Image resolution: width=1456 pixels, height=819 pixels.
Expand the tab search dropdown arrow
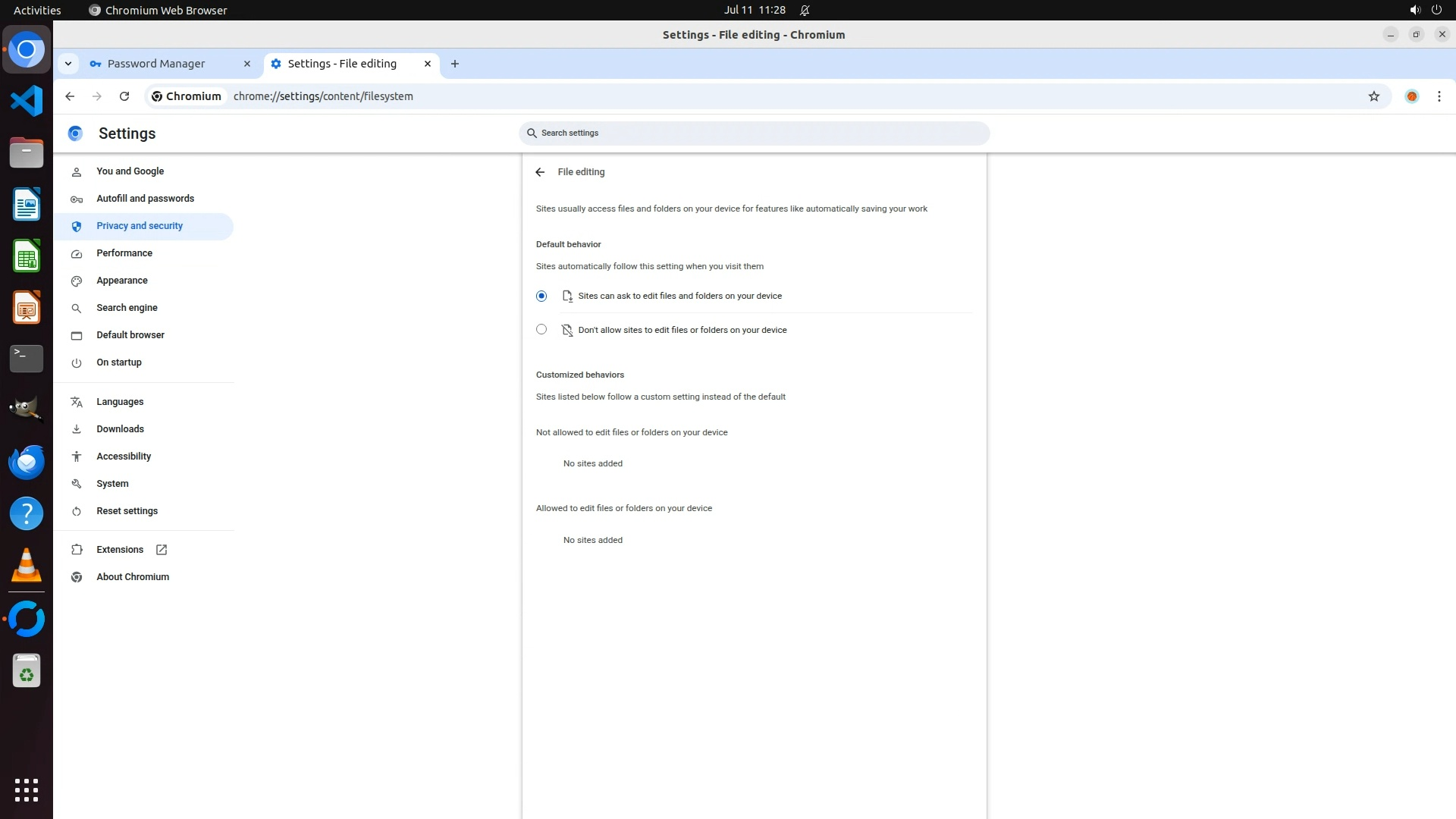point(68,64)
